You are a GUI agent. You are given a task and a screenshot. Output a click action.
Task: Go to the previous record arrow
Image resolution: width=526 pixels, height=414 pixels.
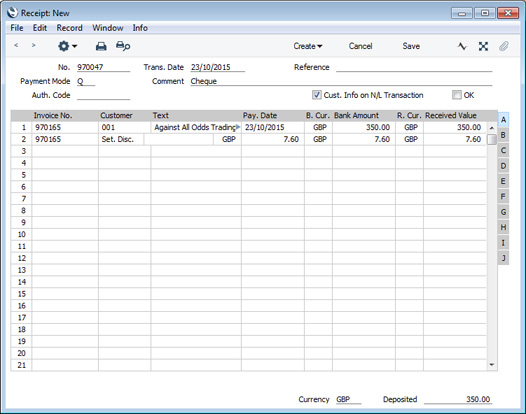16,46
